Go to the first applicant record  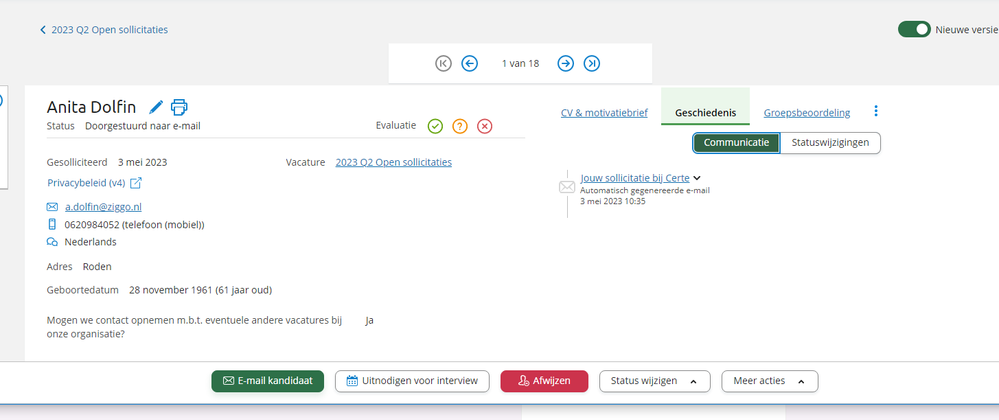pos(443,63)
